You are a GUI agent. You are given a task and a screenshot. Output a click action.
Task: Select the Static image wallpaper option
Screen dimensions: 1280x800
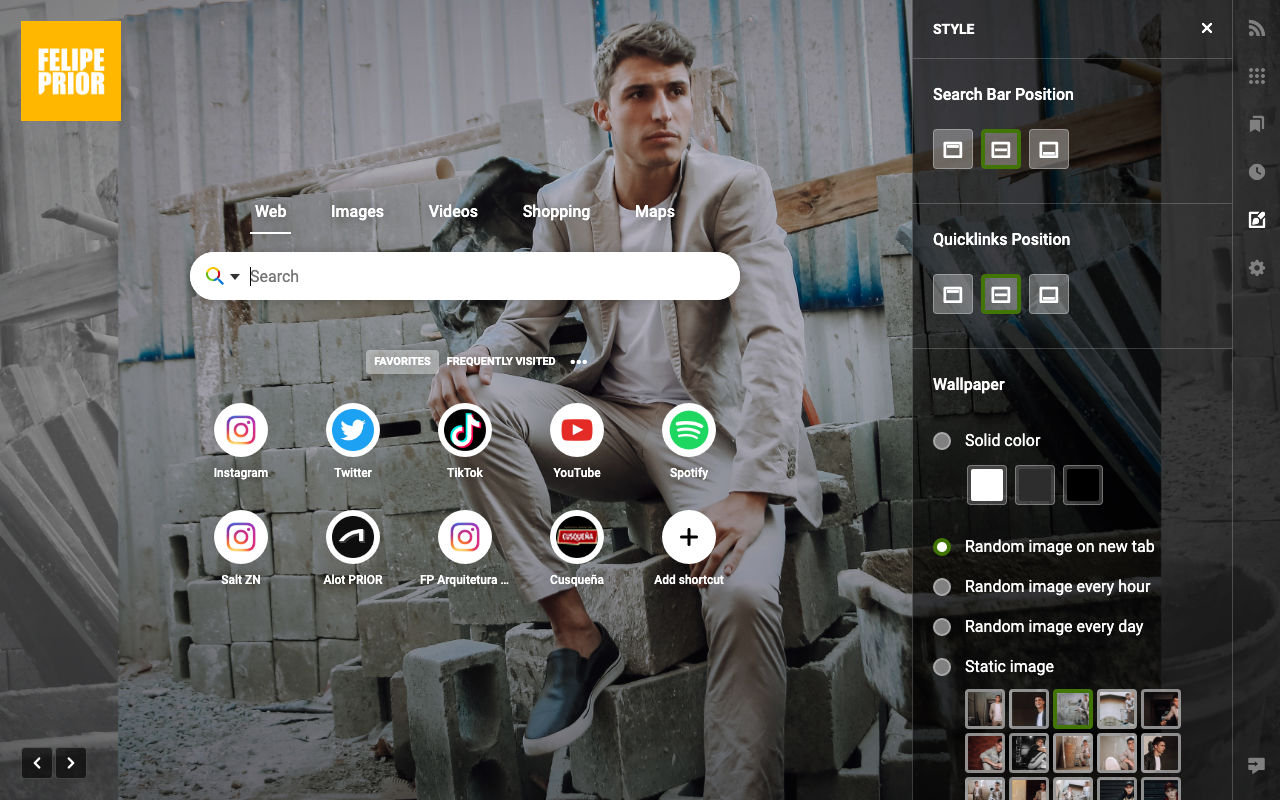pos(942,667)
